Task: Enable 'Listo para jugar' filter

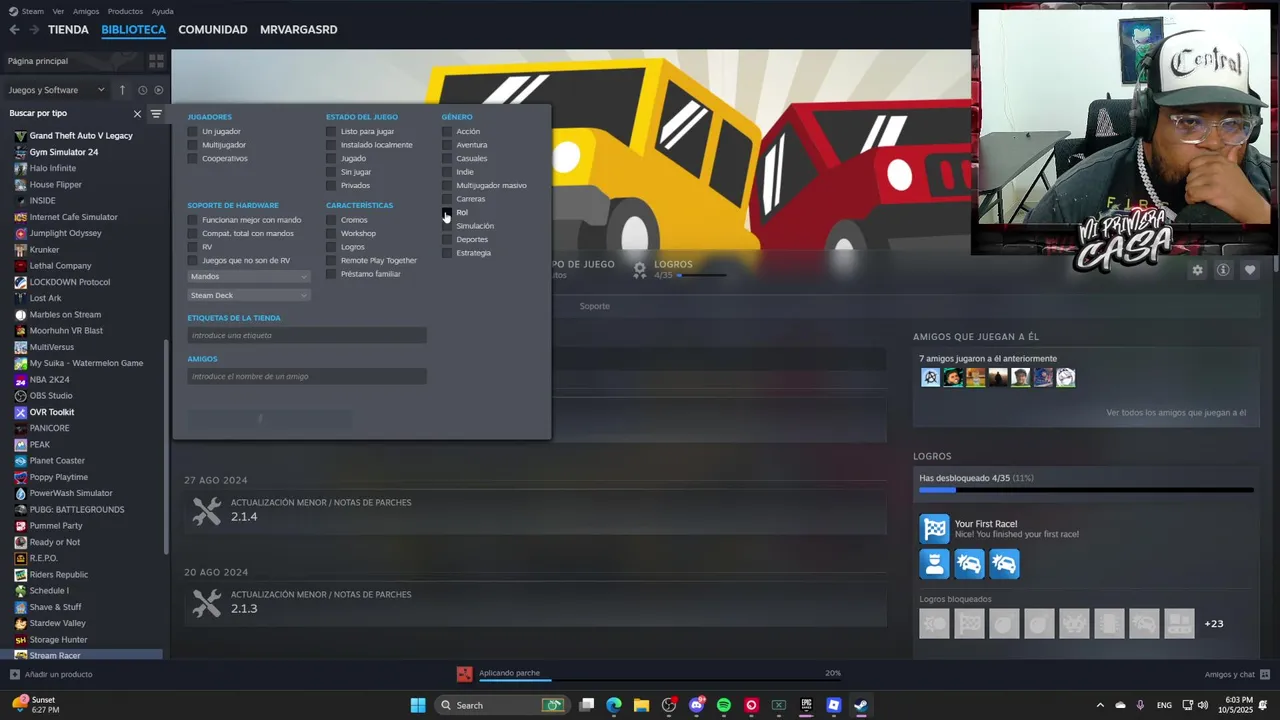Action: (x=331, y=131)
